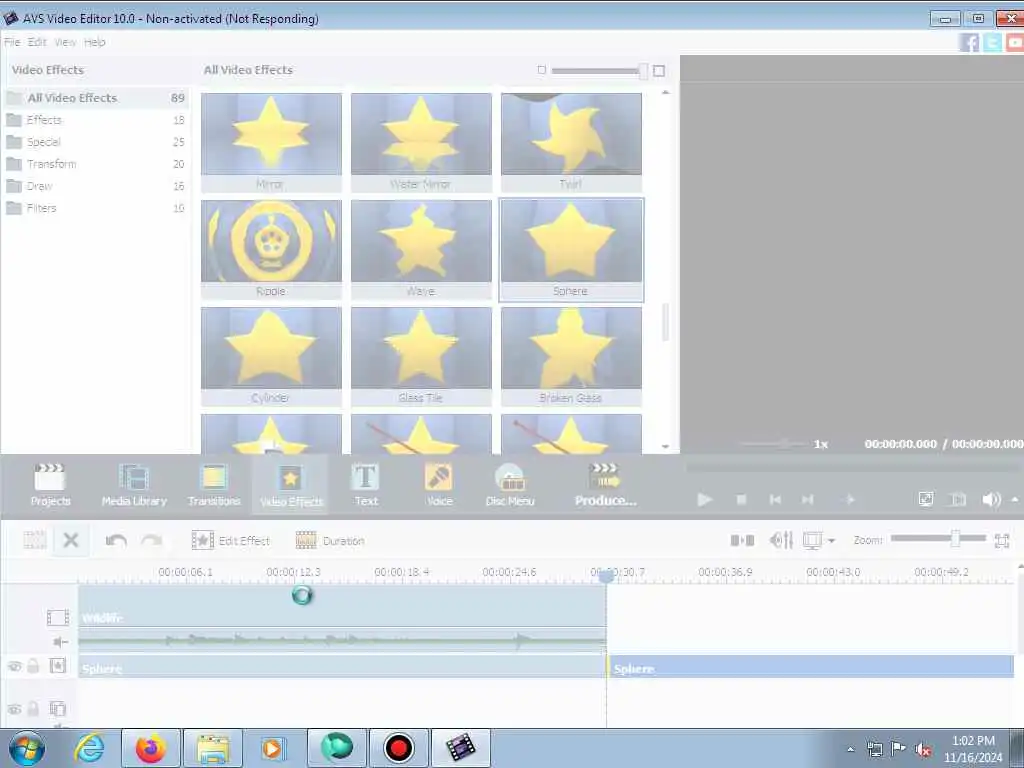Click the zoom-to-fit icon beside Zoom slider
This screenshot has width=1024, height=768.
click(x=1002, y=540)
